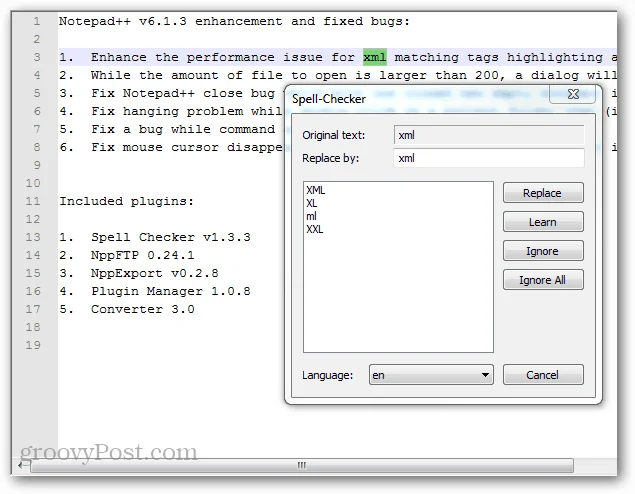Click line number 19 in the margin
Image resolution: width=635 pixels, height=494 pixels.
click(33, 345)
